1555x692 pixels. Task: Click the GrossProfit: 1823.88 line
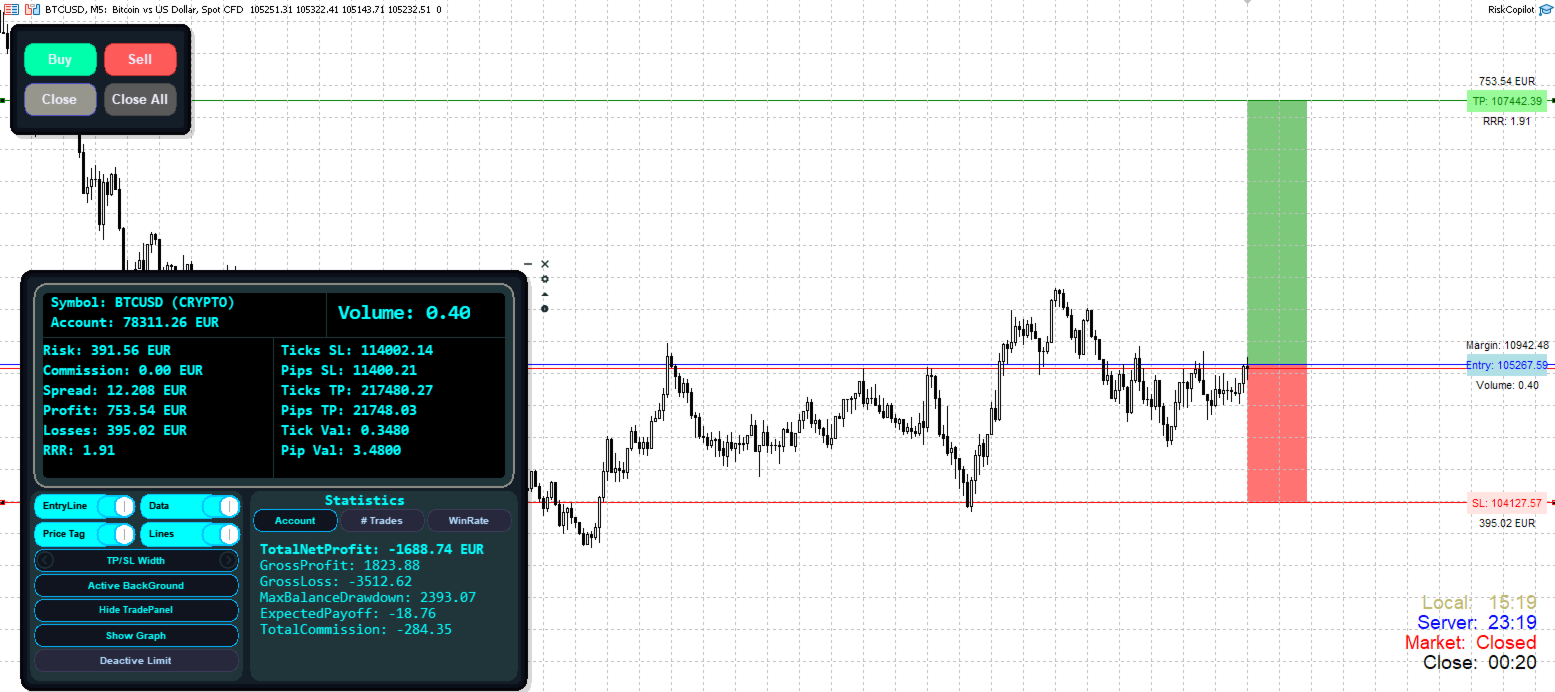(x=340, y=565)
